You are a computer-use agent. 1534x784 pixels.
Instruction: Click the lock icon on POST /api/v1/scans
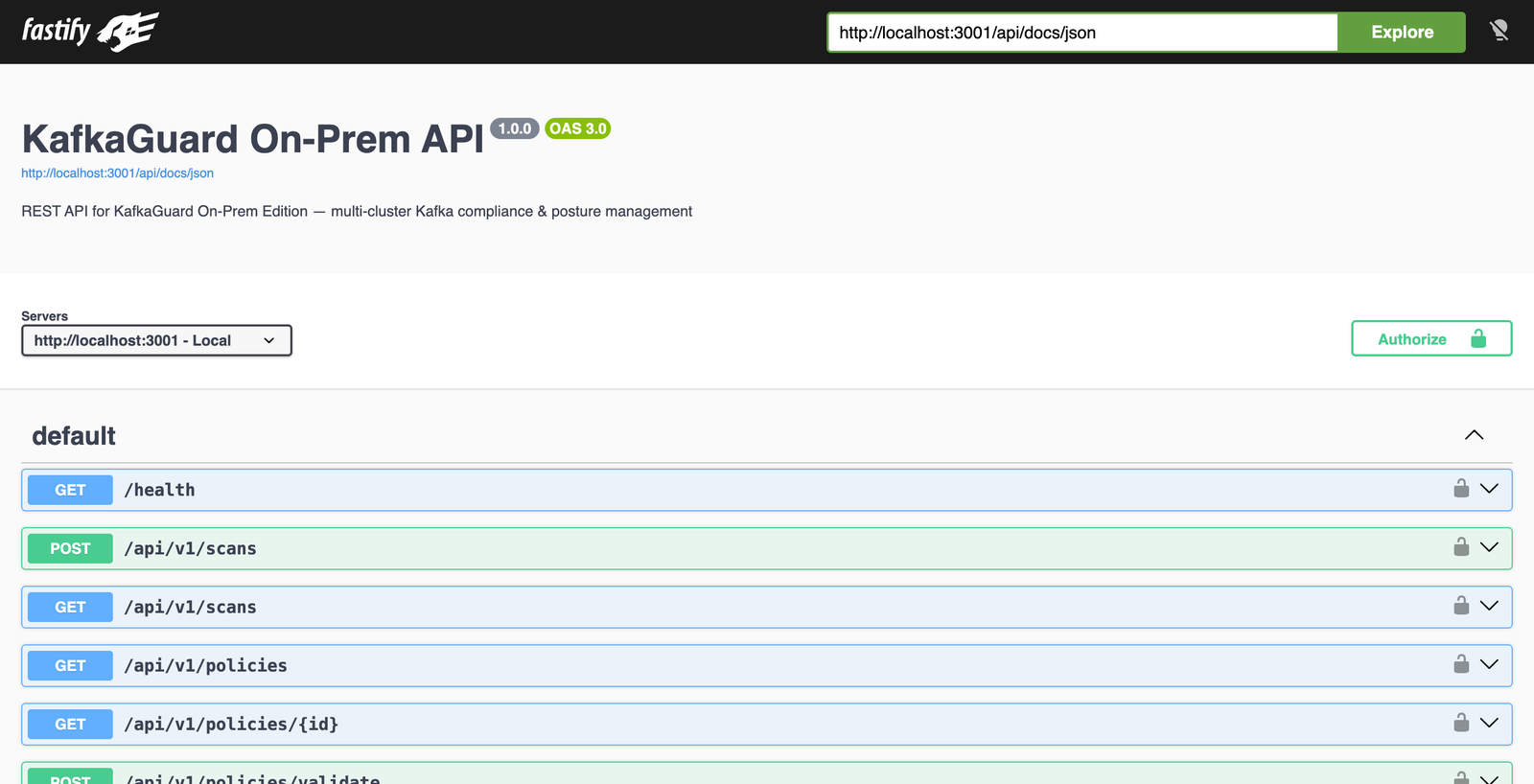pos(1461,547)
